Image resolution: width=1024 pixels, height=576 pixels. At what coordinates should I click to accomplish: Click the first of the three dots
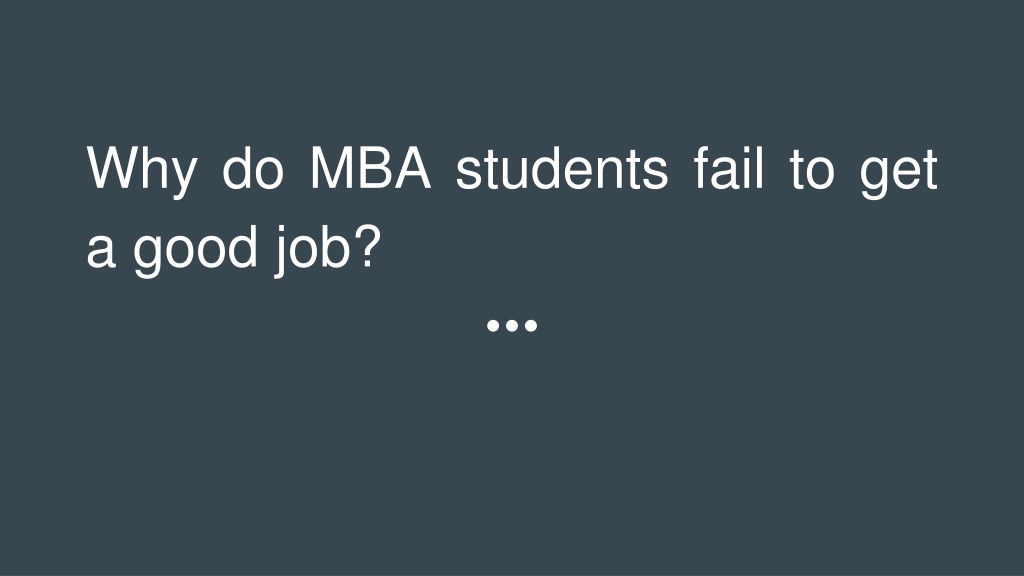coord(494,325)
